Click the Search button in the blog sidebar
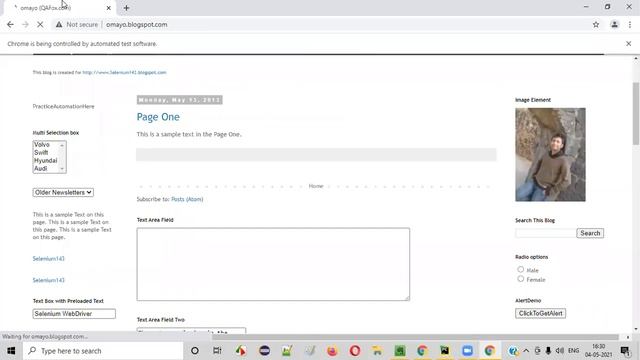The height and width of the screenshot is (360, 640). (590, 233)
